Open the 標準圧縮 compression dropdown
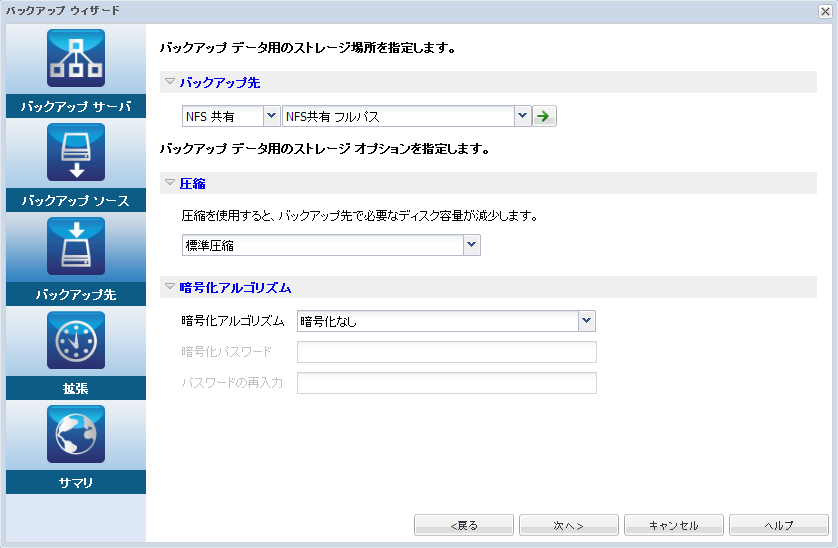The image size is (838, 548). coord(471,245)
